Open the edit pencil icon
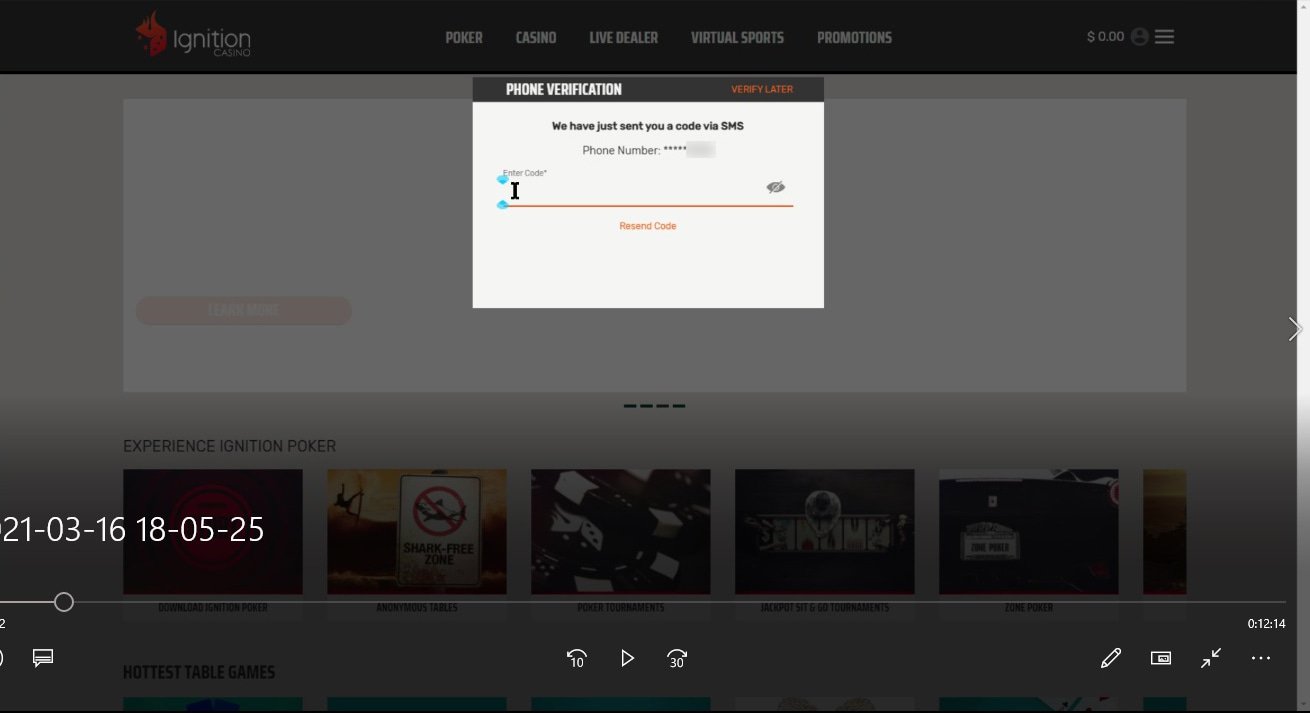This screenshot has width=1310, height=713. (1111, 658)
